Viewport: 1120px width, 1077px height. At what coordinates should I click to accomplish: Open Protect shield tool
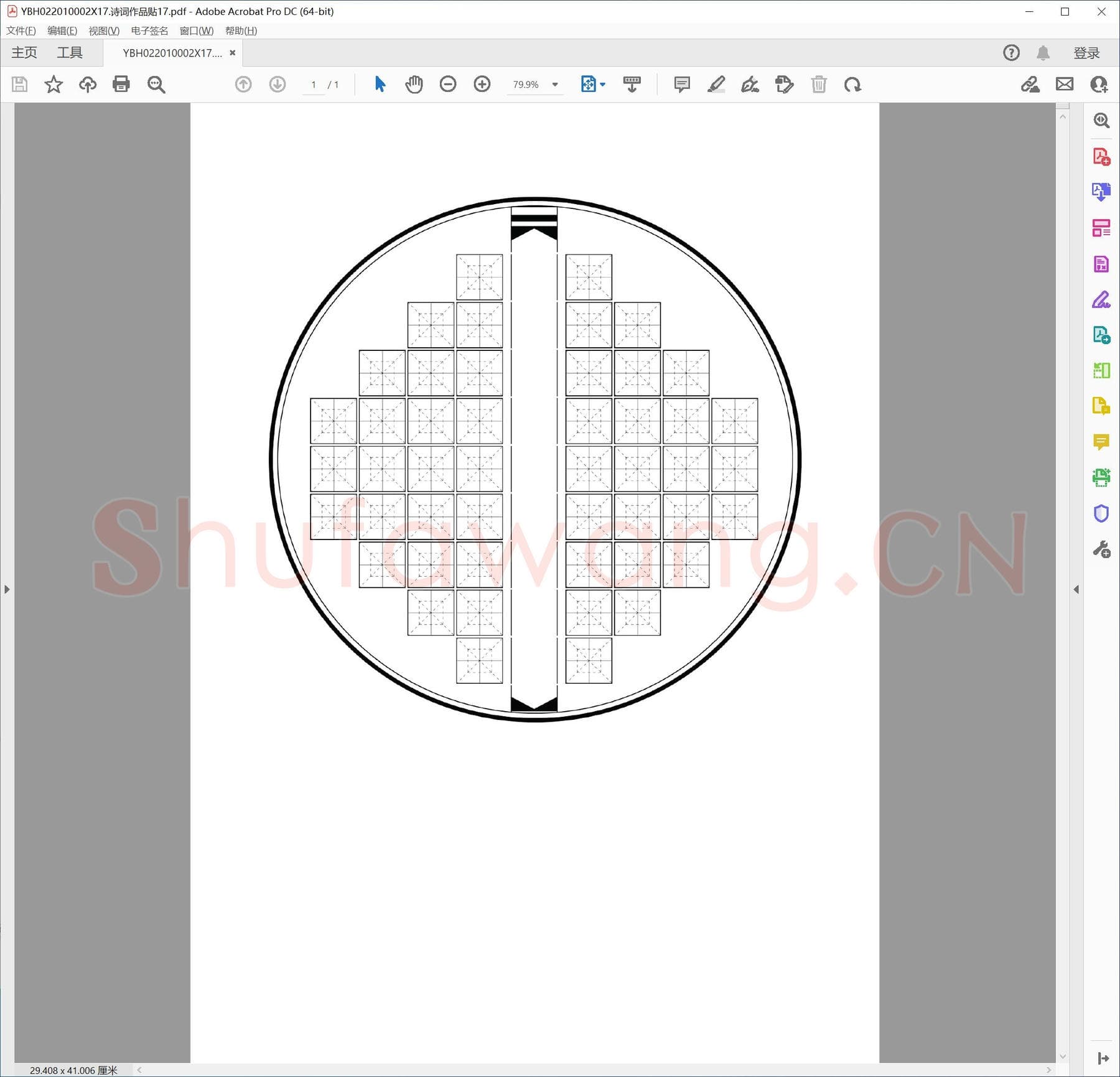coord(1101,513)
